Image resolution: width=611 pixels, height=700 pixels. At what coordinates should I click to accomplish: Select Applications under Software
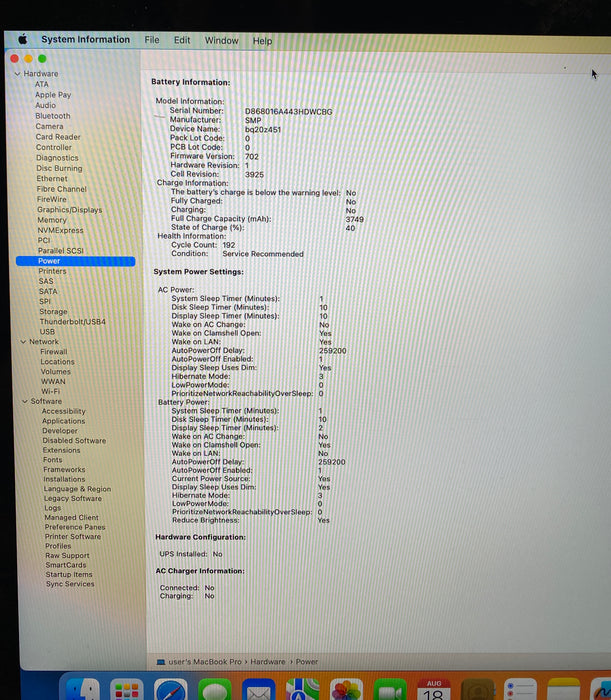pyautogui.click(x=63, y=421)
